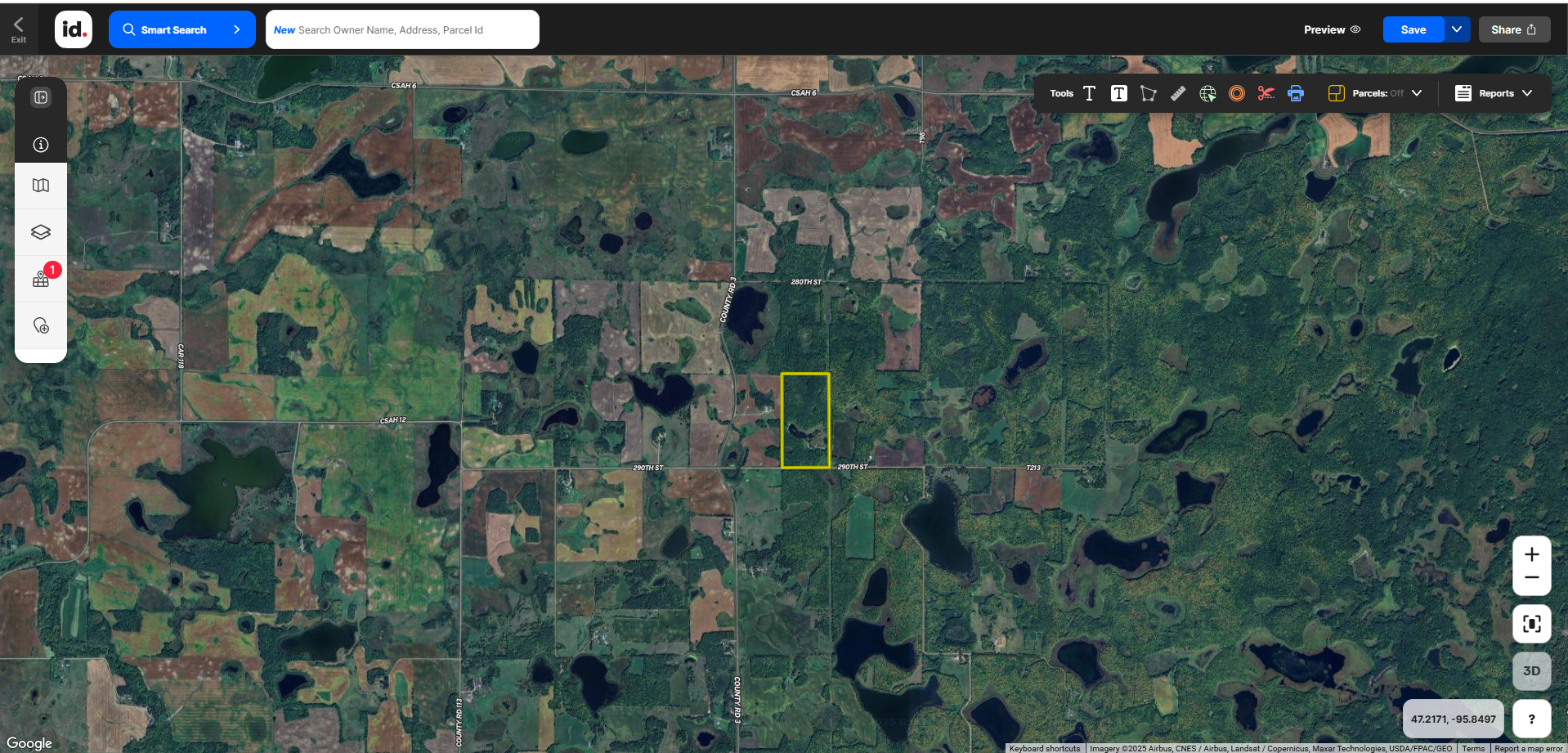Open the info panel icon
This screenshot has height=753, width=1568.
pyautogui.click(x=41, y=145)
